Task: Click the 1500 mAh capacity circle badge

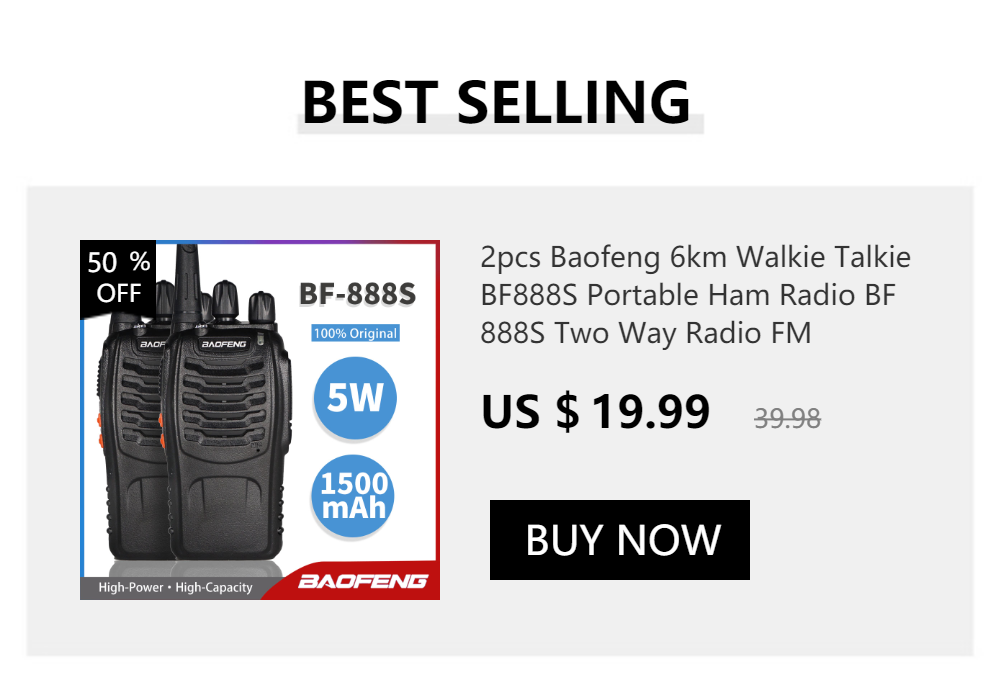Action: click(353, 496)
